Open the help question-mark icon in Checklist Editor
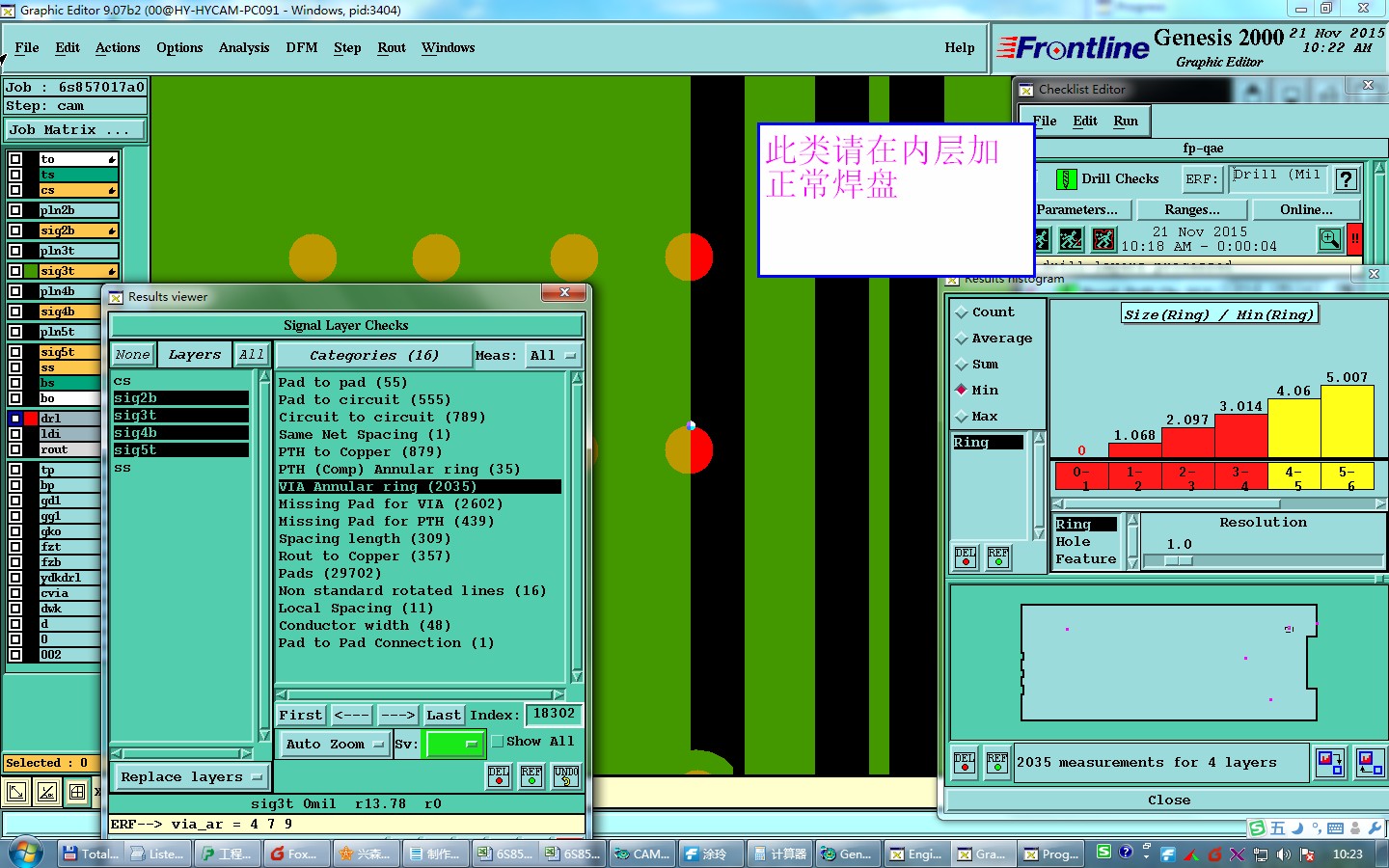Viewport: 1389px width, 868px height. point(1347,178)
